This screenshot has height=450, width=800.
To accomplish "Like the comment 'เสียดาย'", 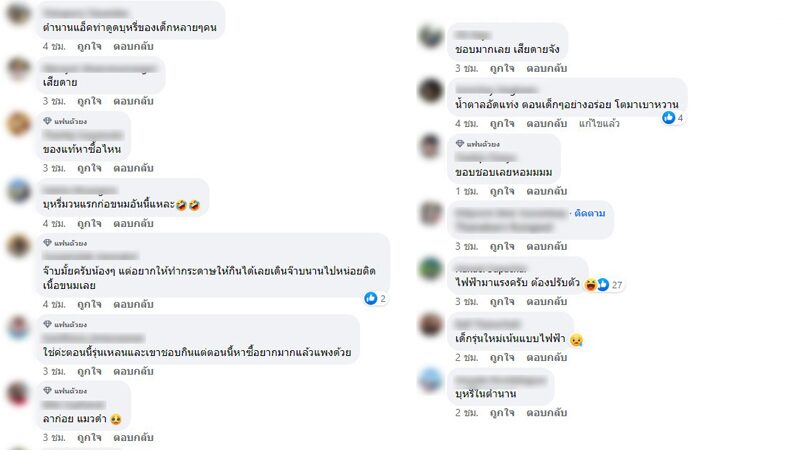I will 89,101.
